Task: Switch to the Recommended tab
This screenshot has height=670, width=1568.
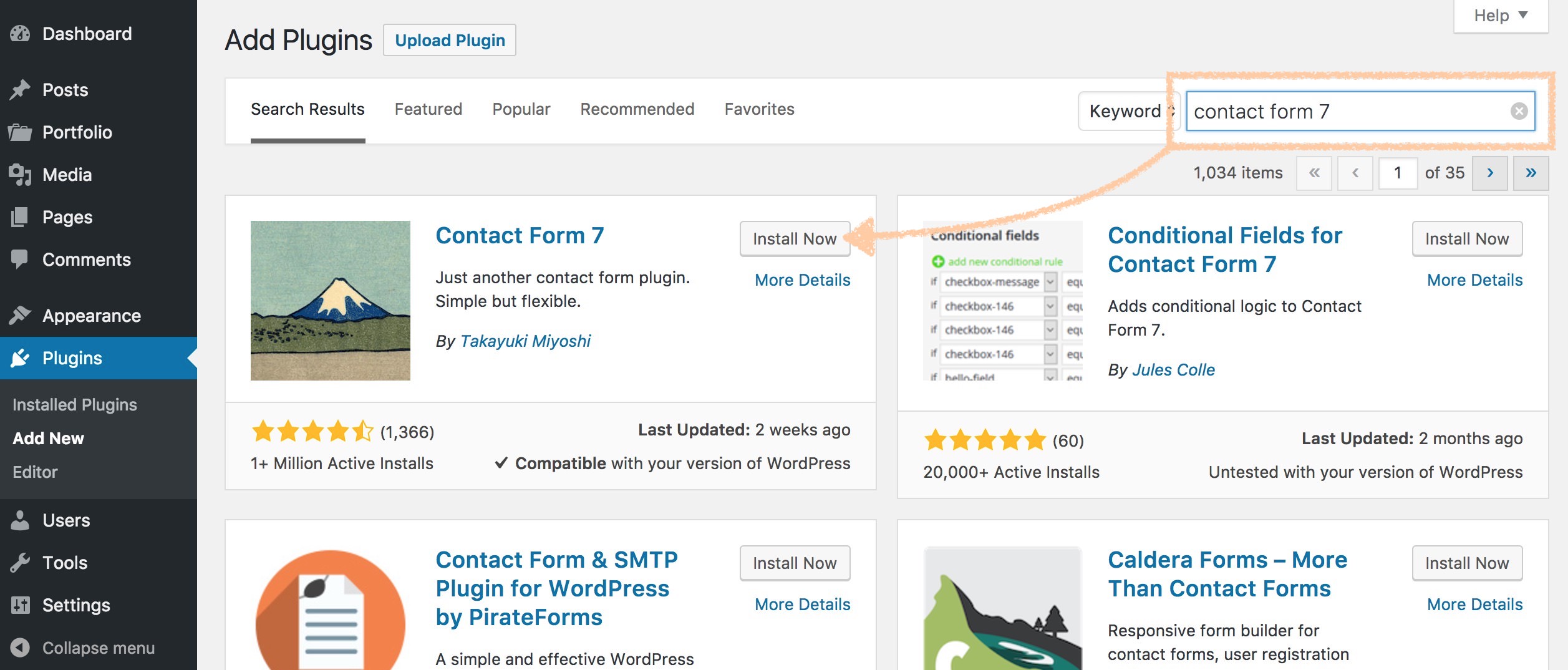Action: [x=637, y=109]
